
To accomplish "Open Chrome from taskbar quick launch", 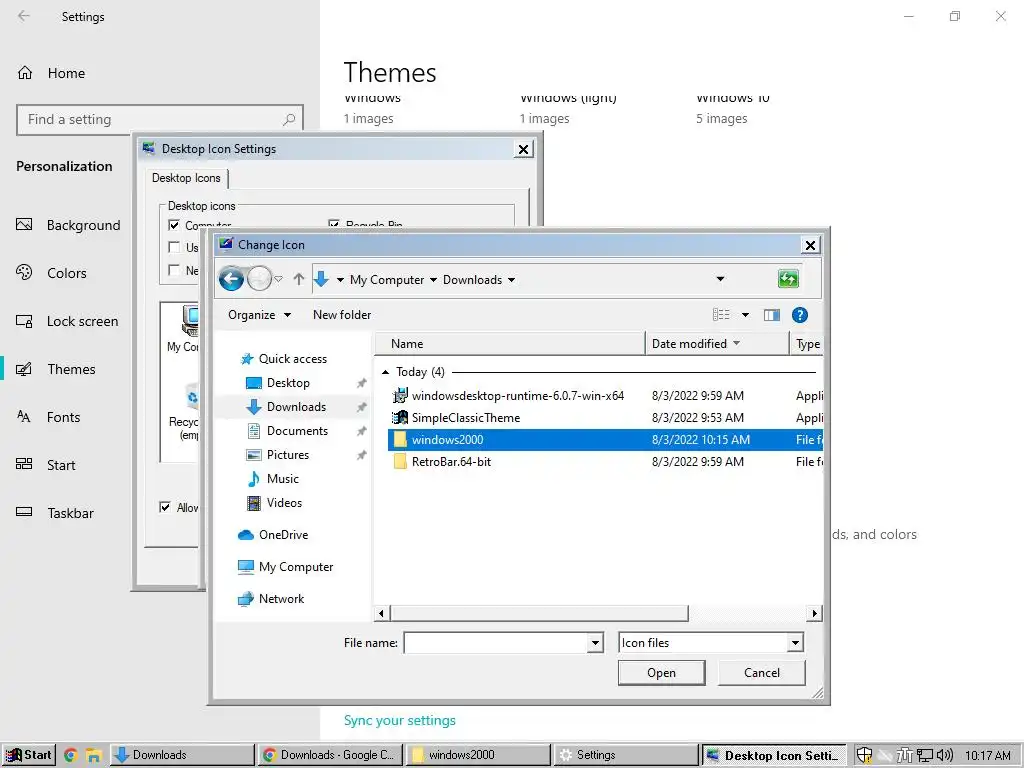I will pos(71,756).
